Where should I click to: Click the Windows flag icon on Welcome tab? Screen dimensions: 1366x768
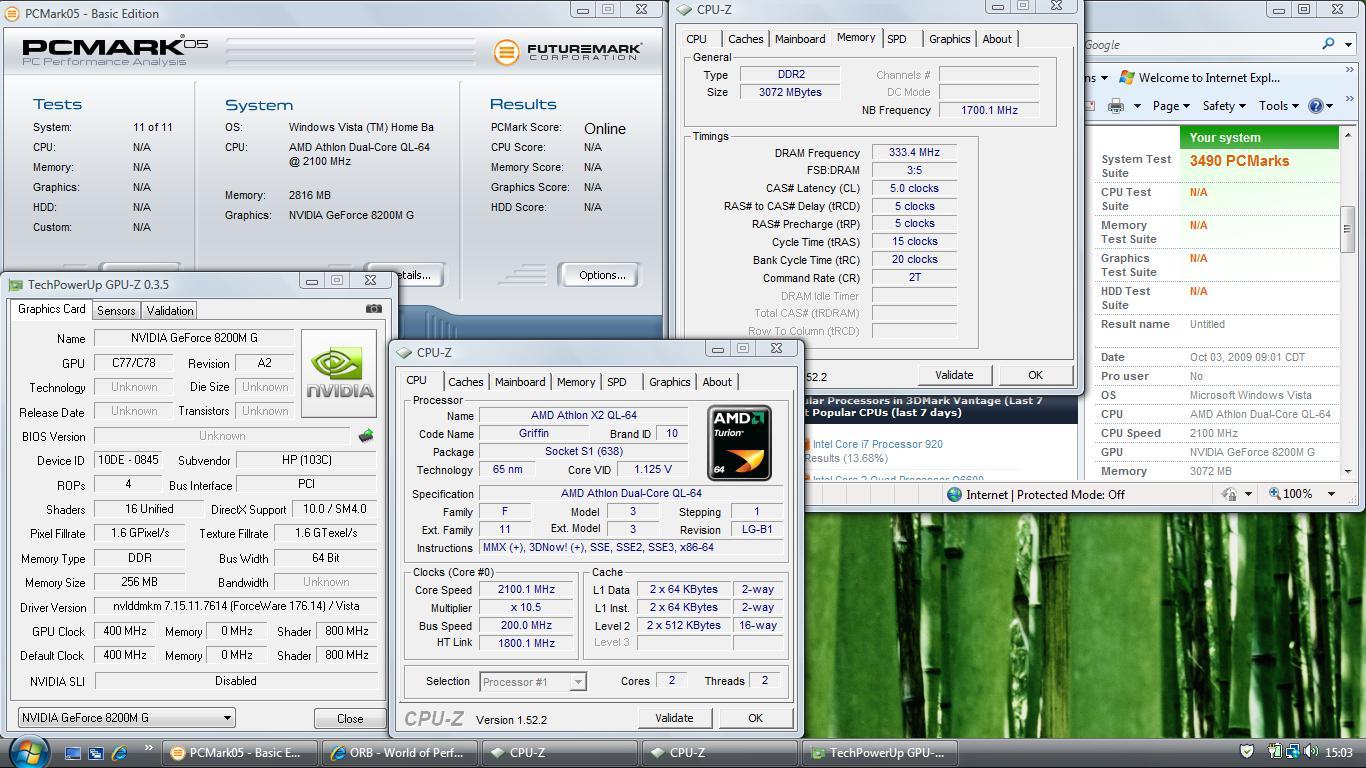point(1127,77)
